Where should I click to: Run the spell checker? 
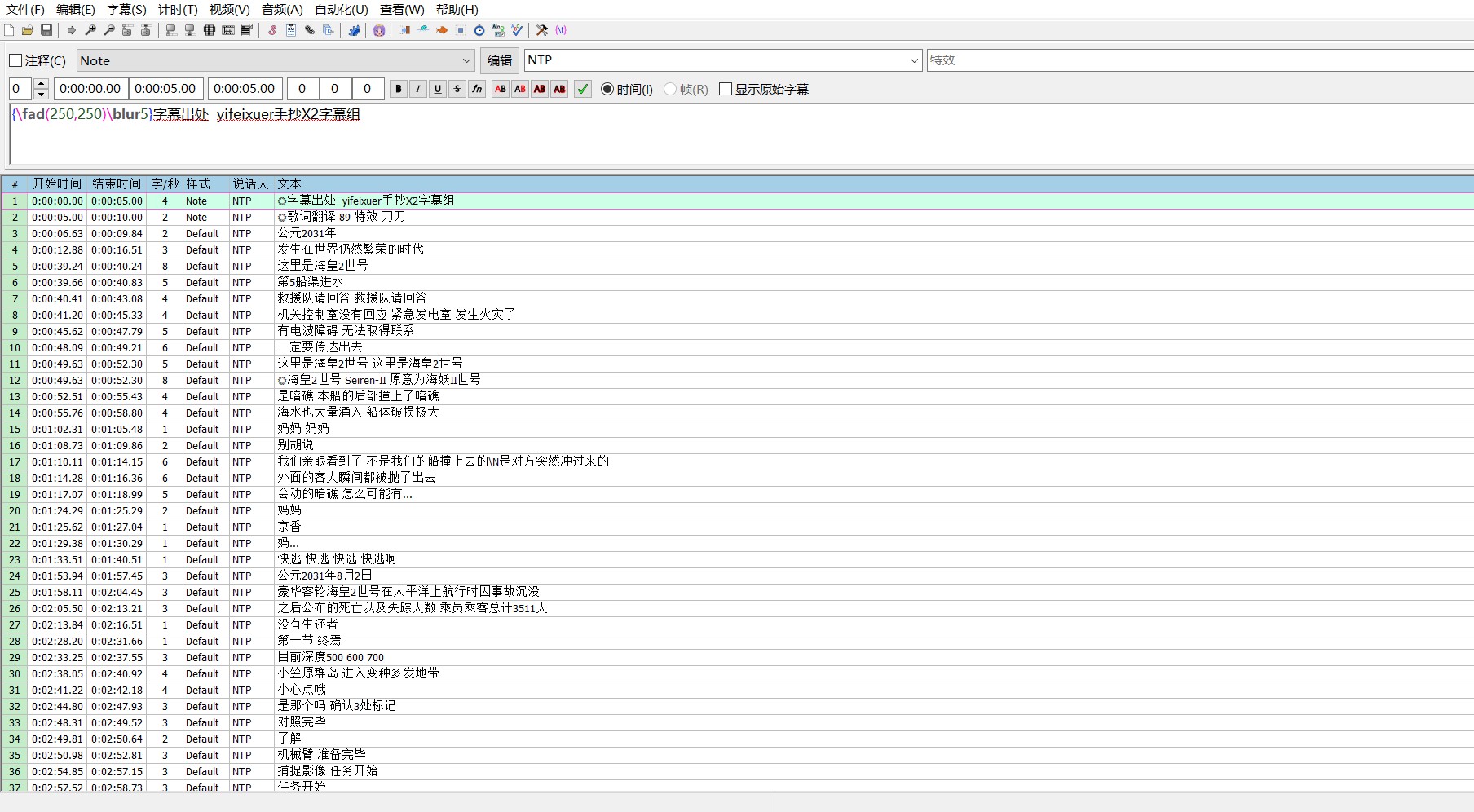[517, 30]
